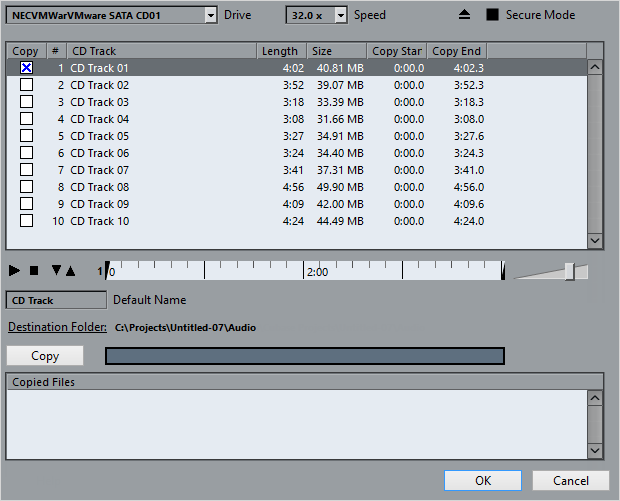620x501 pixels.
Task: Click the Size column header
Action: 336,51
